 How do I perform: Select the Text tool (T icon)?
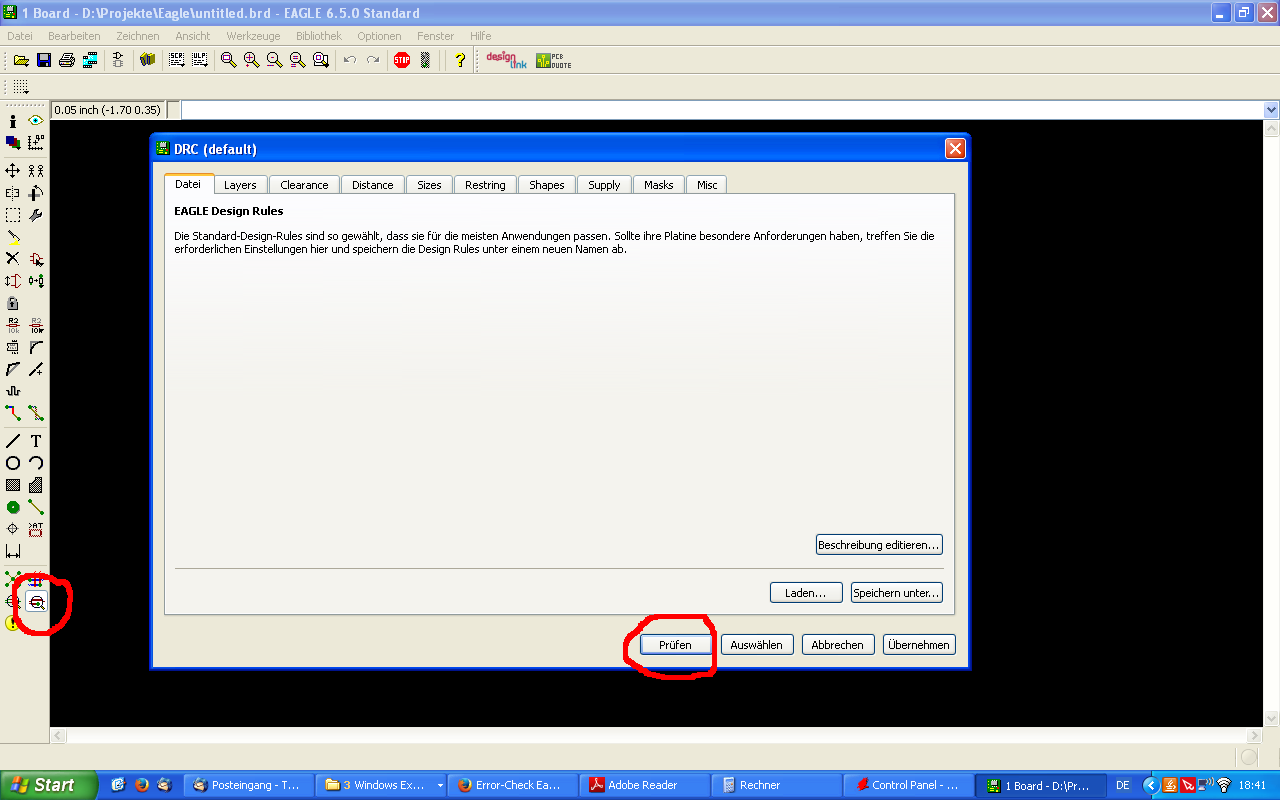[36, 441]
